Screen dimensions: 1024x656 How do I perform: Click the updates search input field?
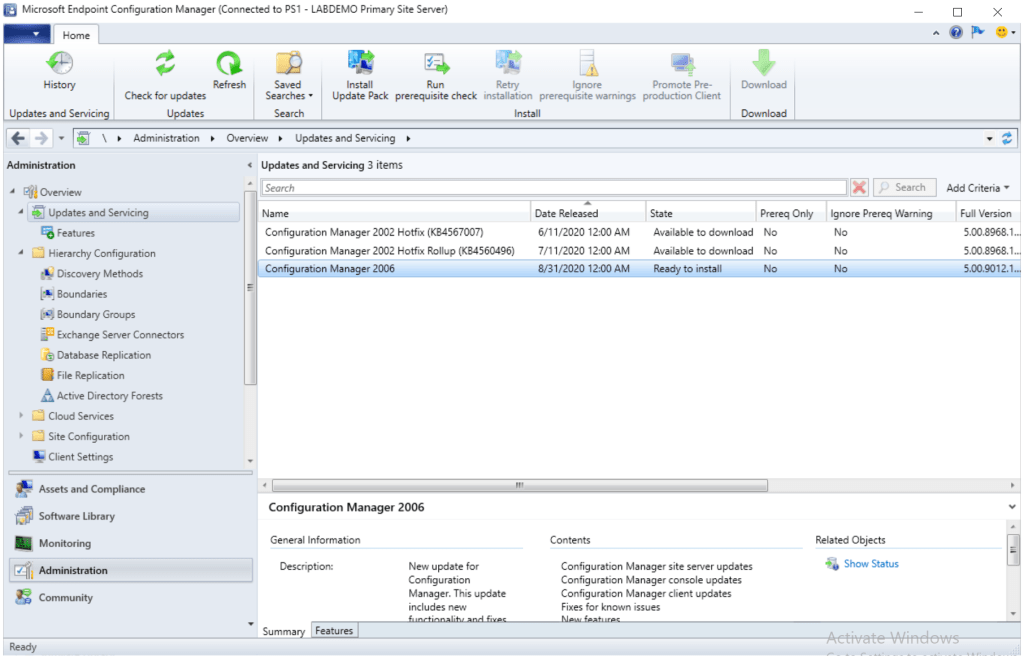point(554,187)
